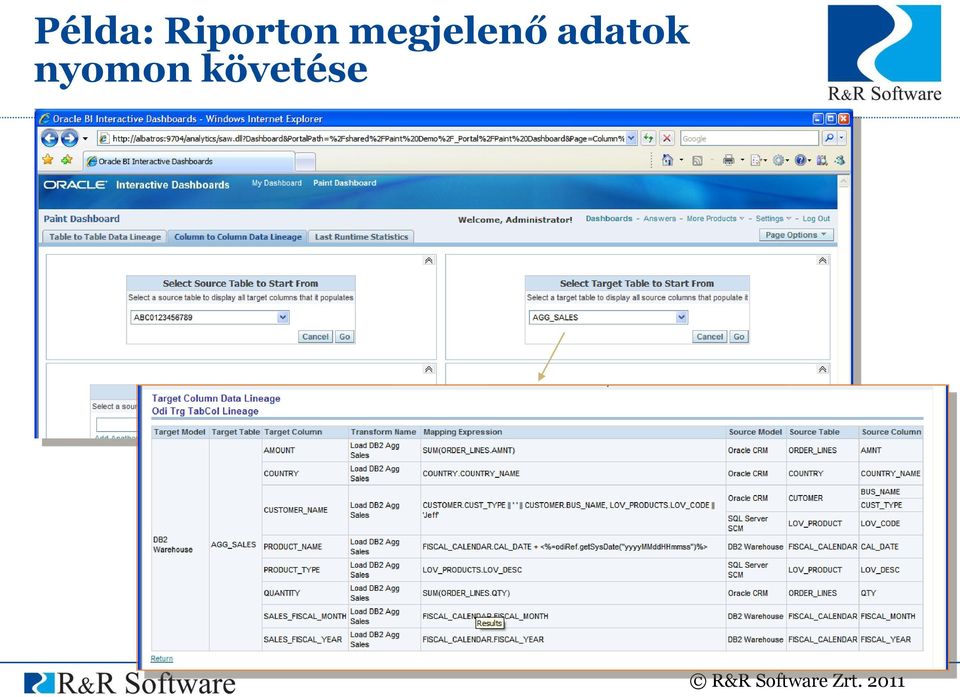The height and width of the screenshot is (697, 960).
Task: Switch to Last Runtime Statistics tab
Action: pyautogui.click(x=361, y=237)
